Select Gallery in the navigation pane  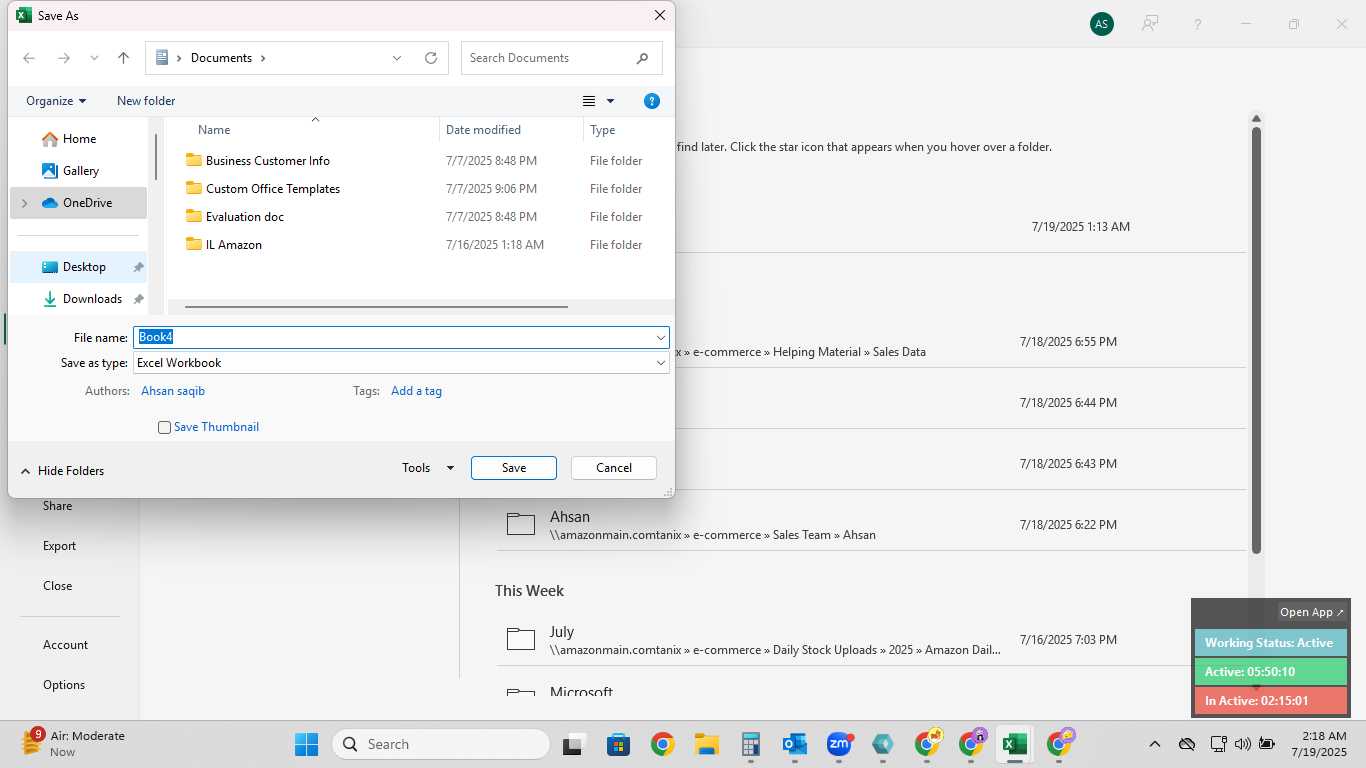point(81,171)
